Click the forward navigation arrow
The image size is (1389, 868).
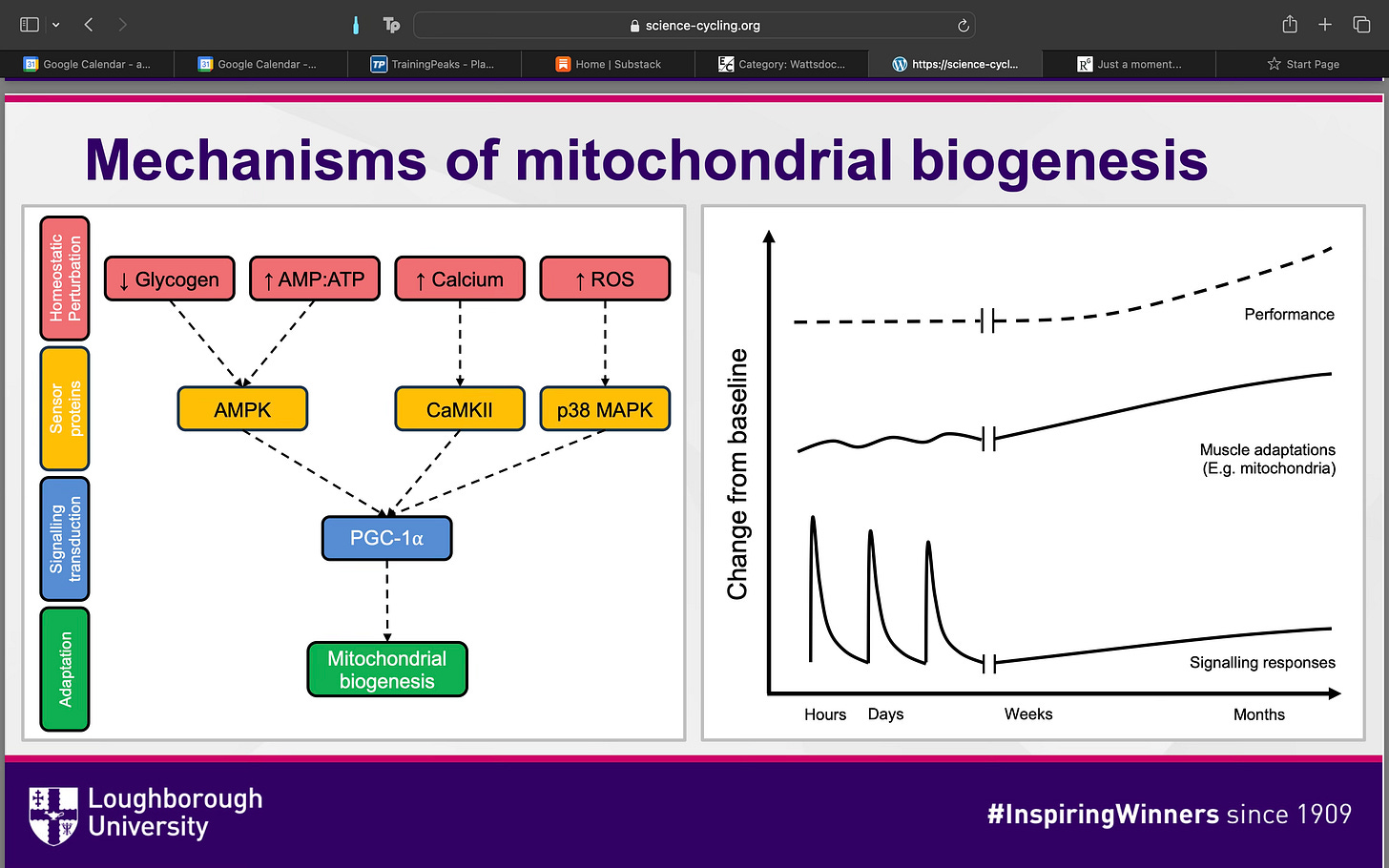click(122, 25)
